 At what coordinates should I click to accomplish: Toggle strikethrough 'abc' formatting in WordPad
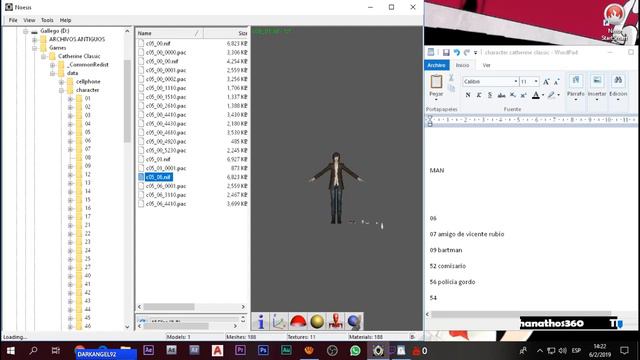coord(501,95)
